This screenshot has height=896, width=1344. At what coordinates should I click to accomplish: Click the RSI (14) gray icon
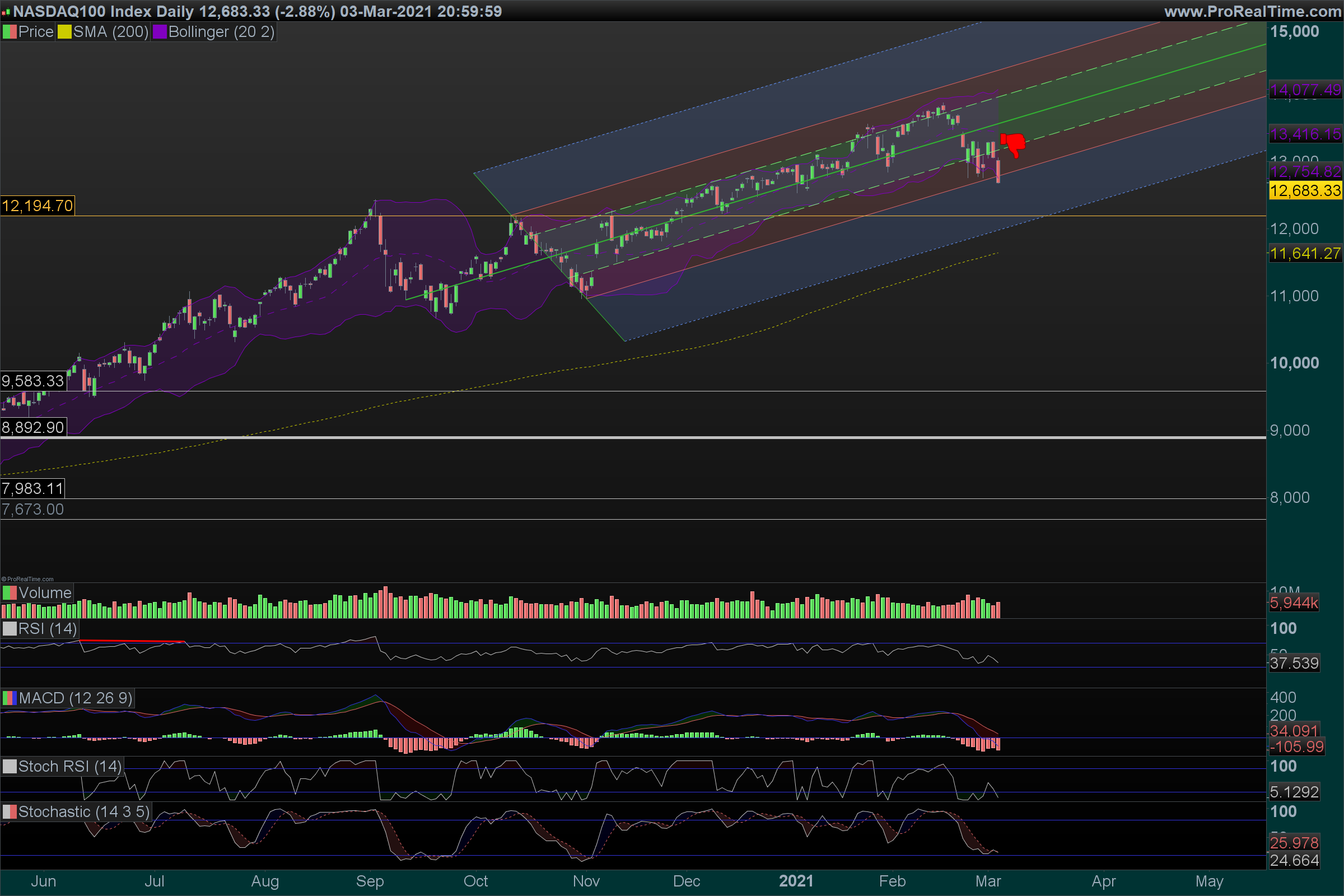coord(9,628)
